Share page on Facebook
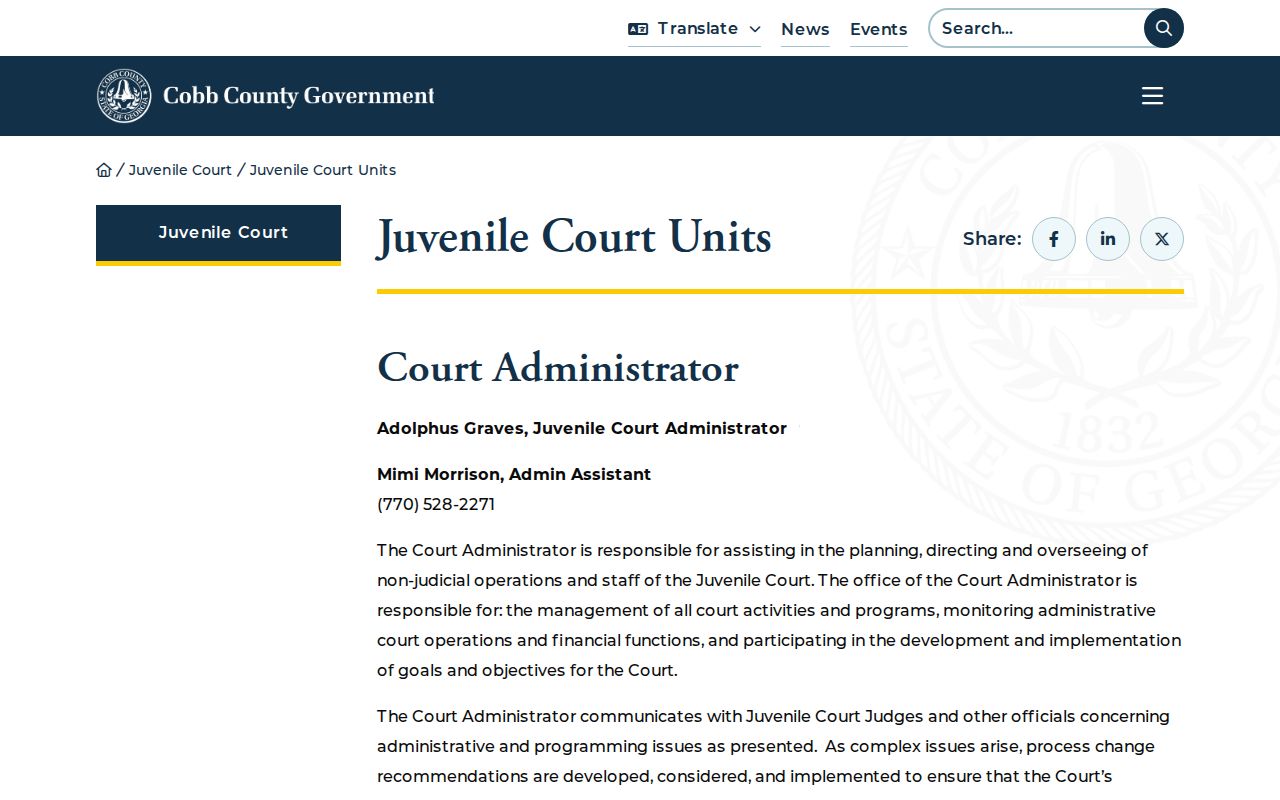This screenshot has height=800, width=1280. pos(1054,239)
